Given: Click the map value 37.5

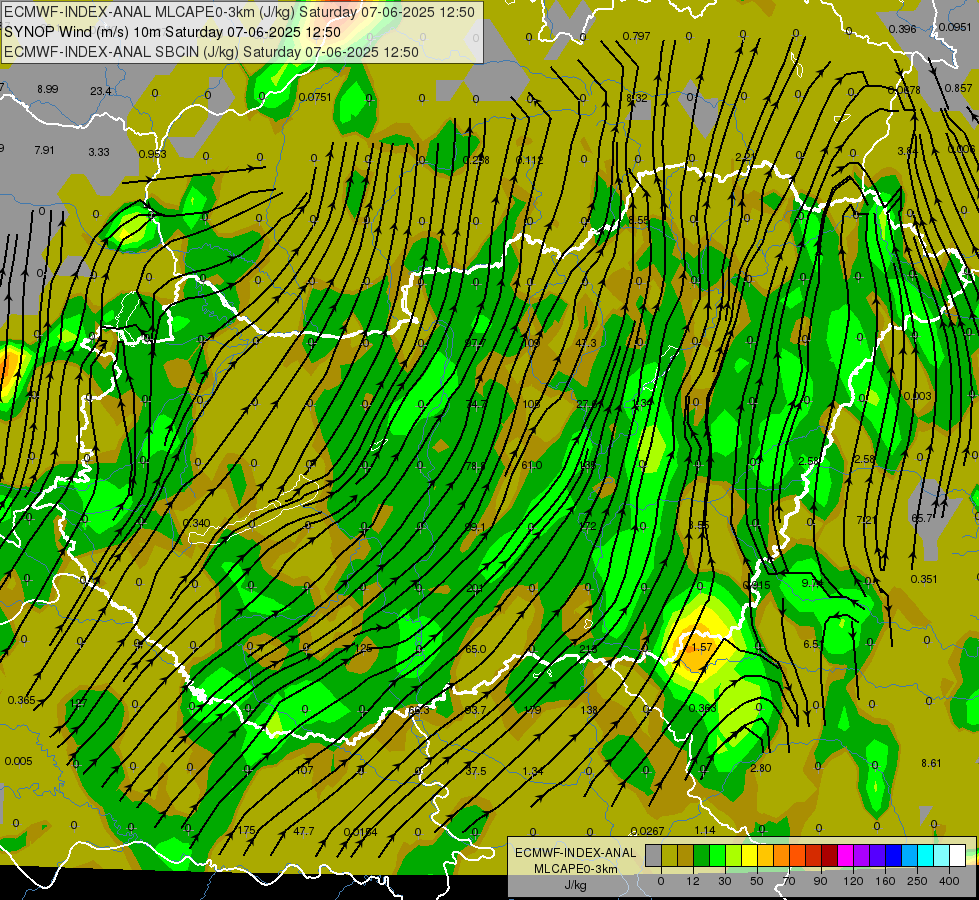Looking at the screenshot, I should [x=475, y=771].
